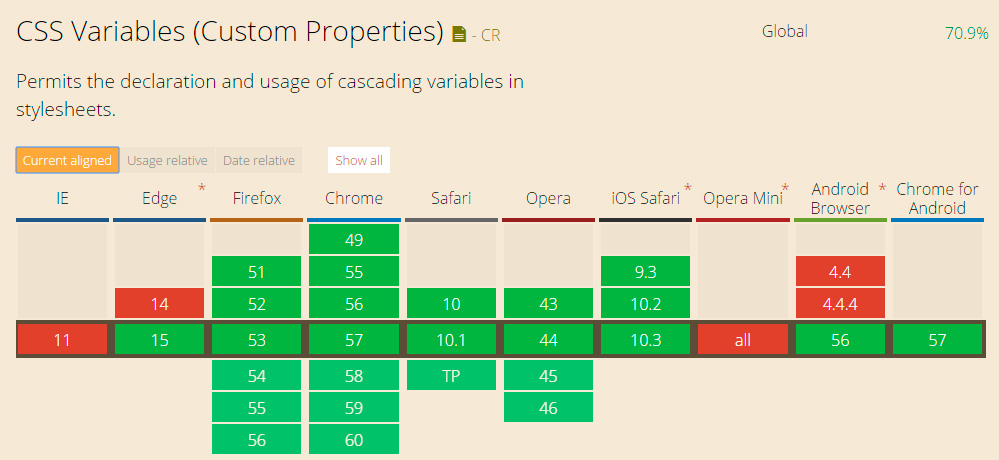
Task: Click the 70.9% global usage figure
Action: tap(966, 33)
